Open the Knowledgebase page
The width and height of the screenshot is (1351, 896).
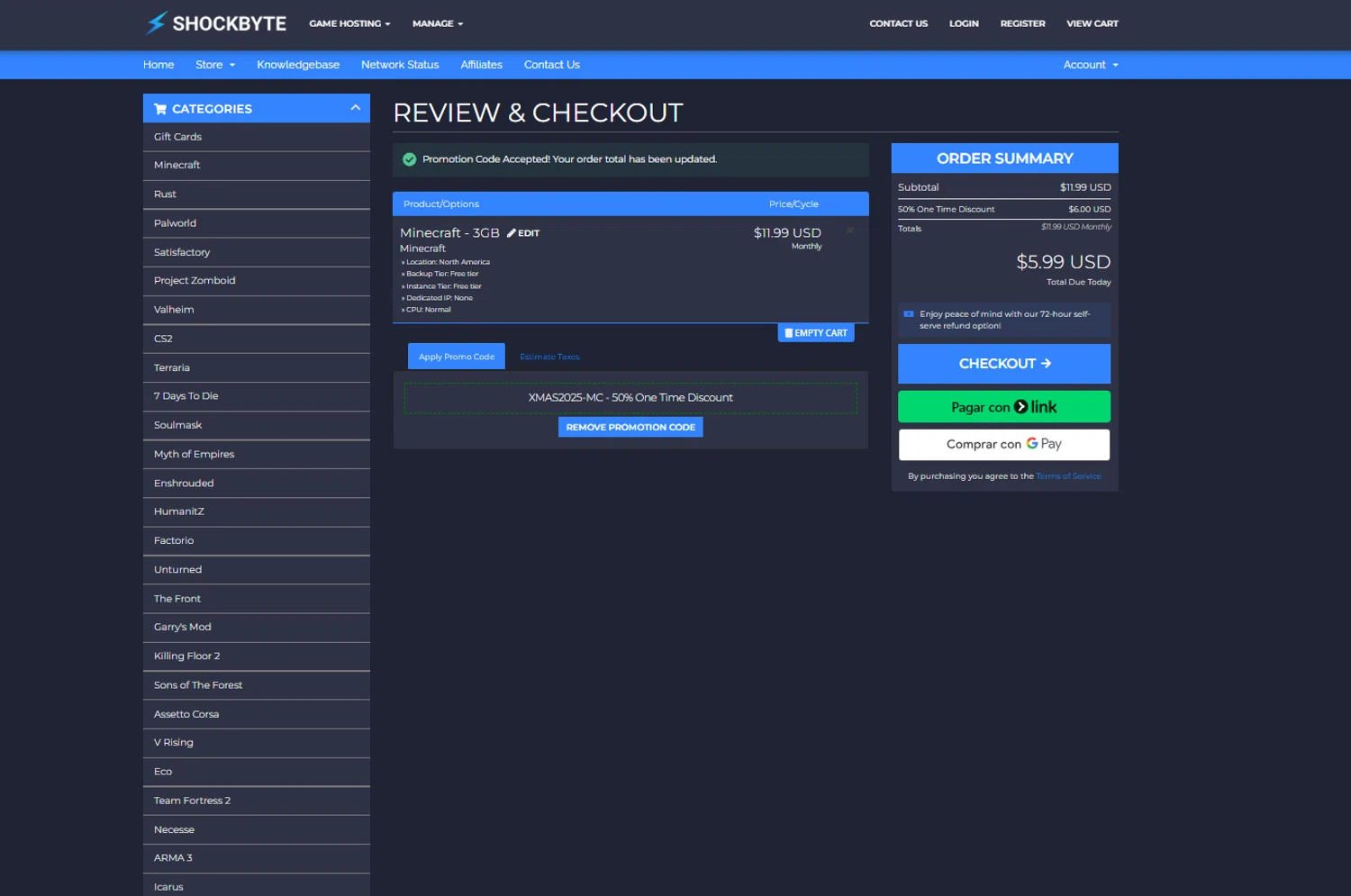pyautogui.click(x=298, y=65)
